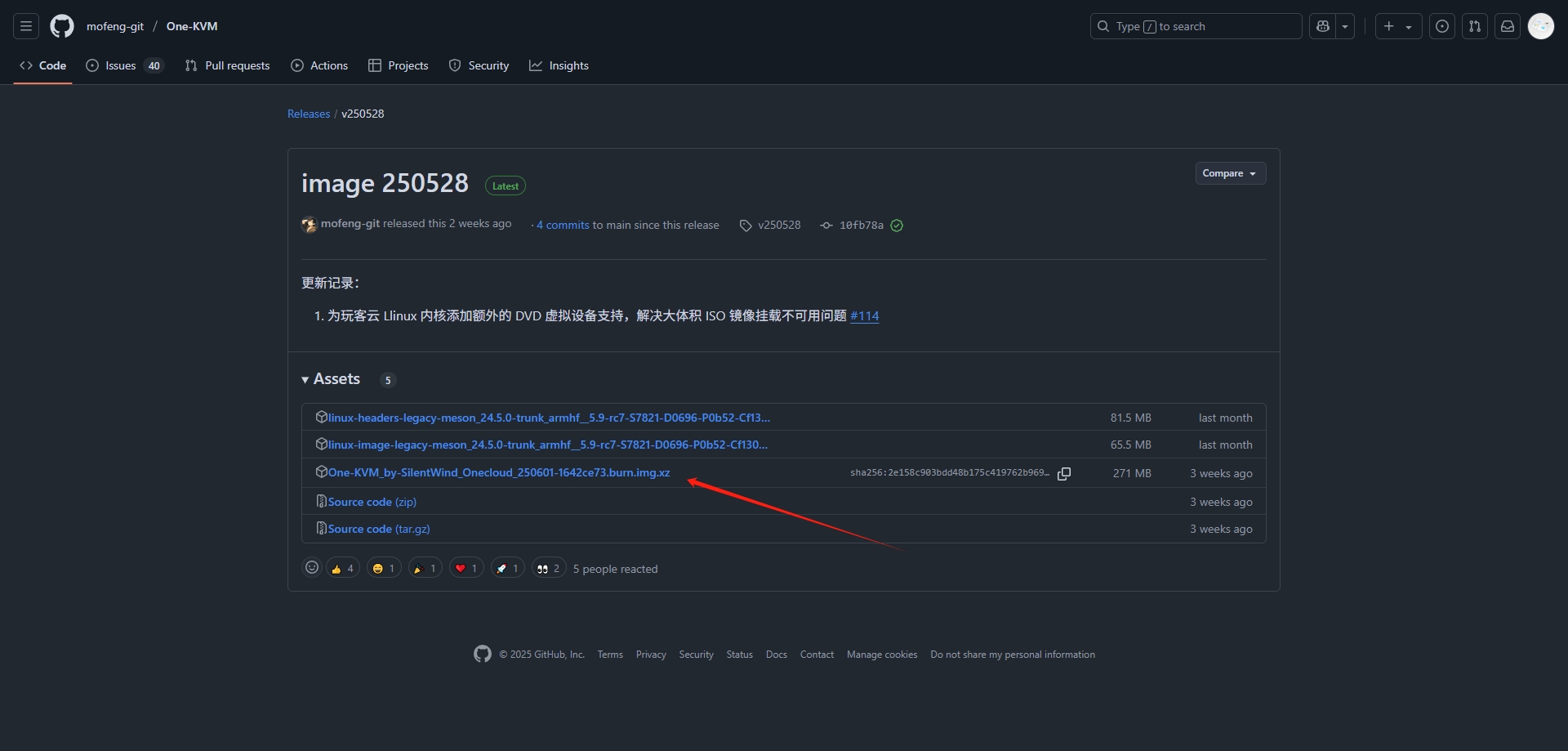The image size is (1568, 751).
Task: Switch to the Issues tab
Action: pyautogui.click(x=125, y=65)
